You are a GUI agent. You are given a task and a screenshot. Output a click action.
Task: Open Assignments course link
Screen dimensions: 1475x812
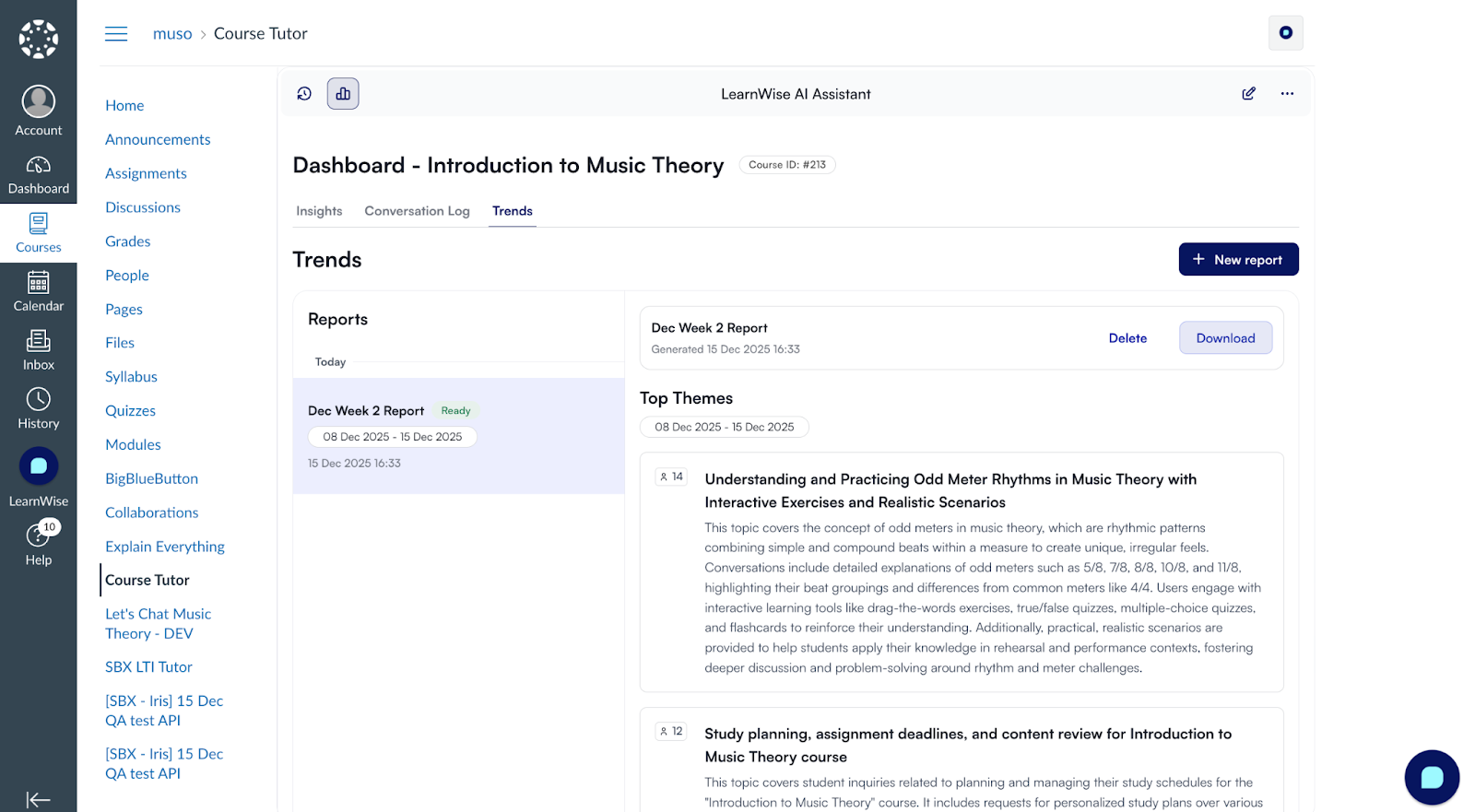click(x=146, y=174)
